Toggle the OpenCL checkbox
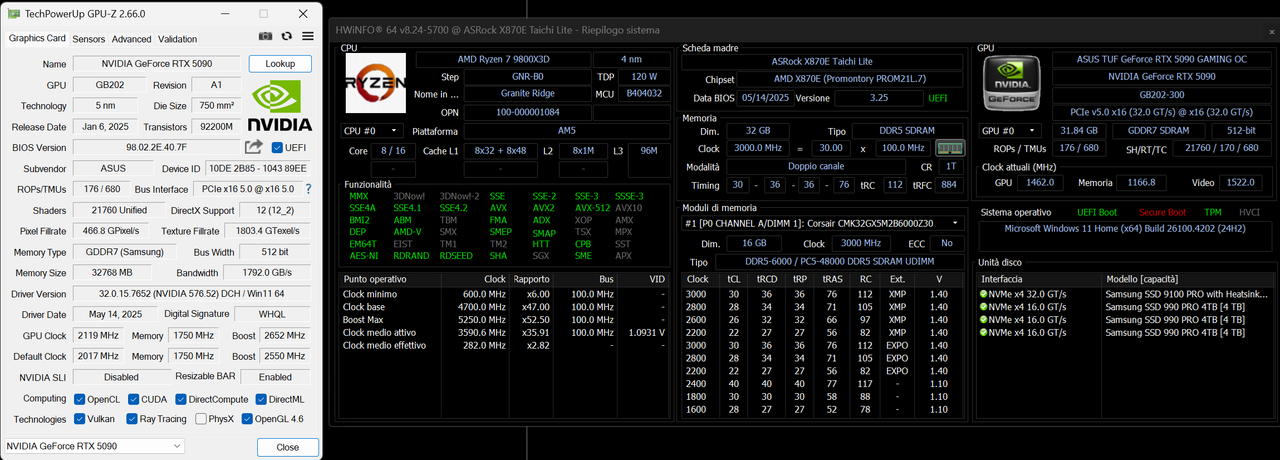1280x460 pixels. (81, 399)
